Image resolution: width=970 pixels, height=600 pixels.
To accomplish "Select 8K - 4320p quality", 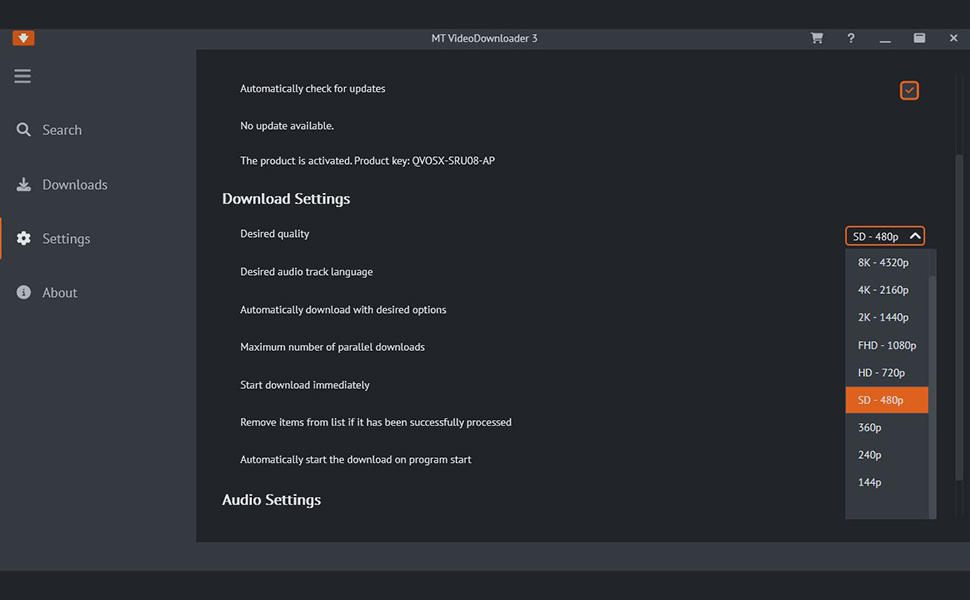I will point(886,262).
